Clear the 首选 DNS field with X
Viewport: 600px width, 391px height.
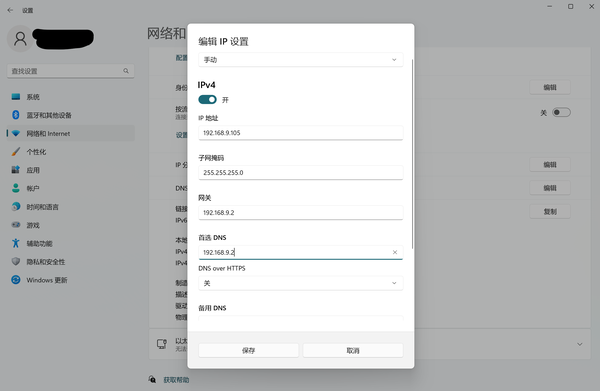395,252
